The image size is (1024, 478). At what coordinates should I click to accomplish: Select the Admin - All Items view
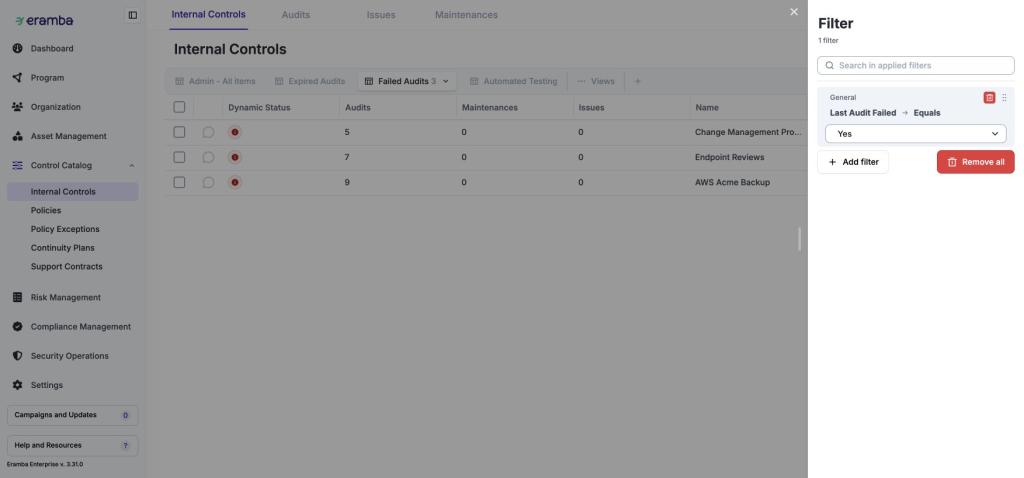(x=215, y=82)
